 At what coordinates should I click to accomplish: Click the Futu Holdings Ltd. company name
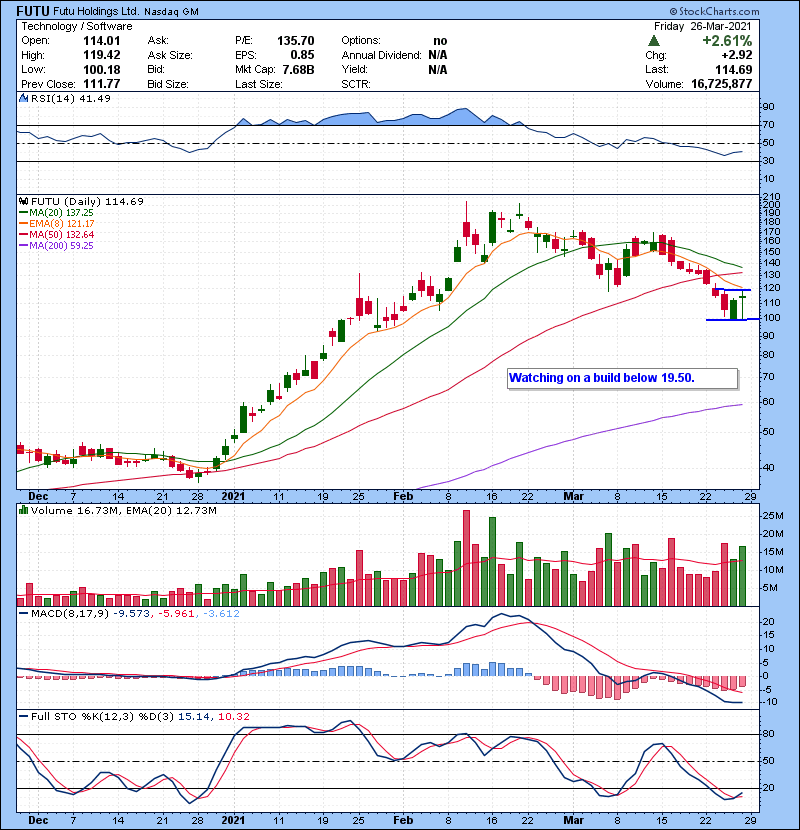point(96,11)
